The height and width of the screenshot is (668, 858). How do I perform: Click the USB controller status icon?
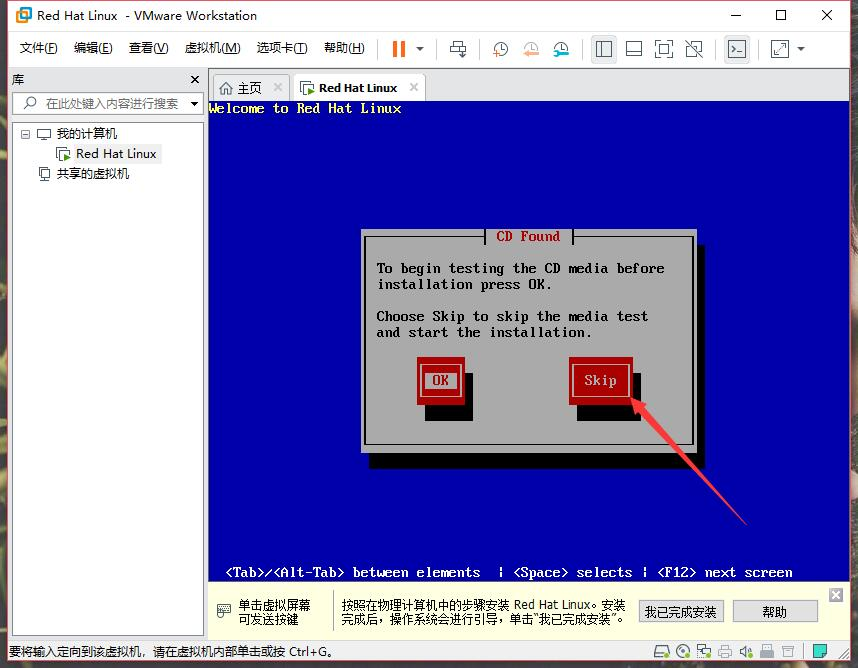tap(767, 651)
